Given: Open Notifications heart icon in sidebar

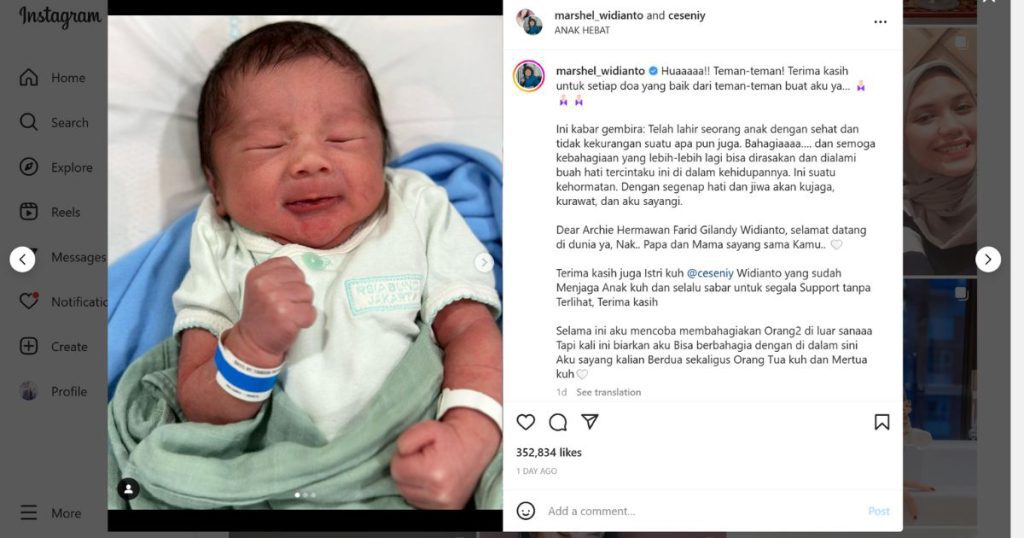Looking at the screenshot, I should tap(29, 301).
